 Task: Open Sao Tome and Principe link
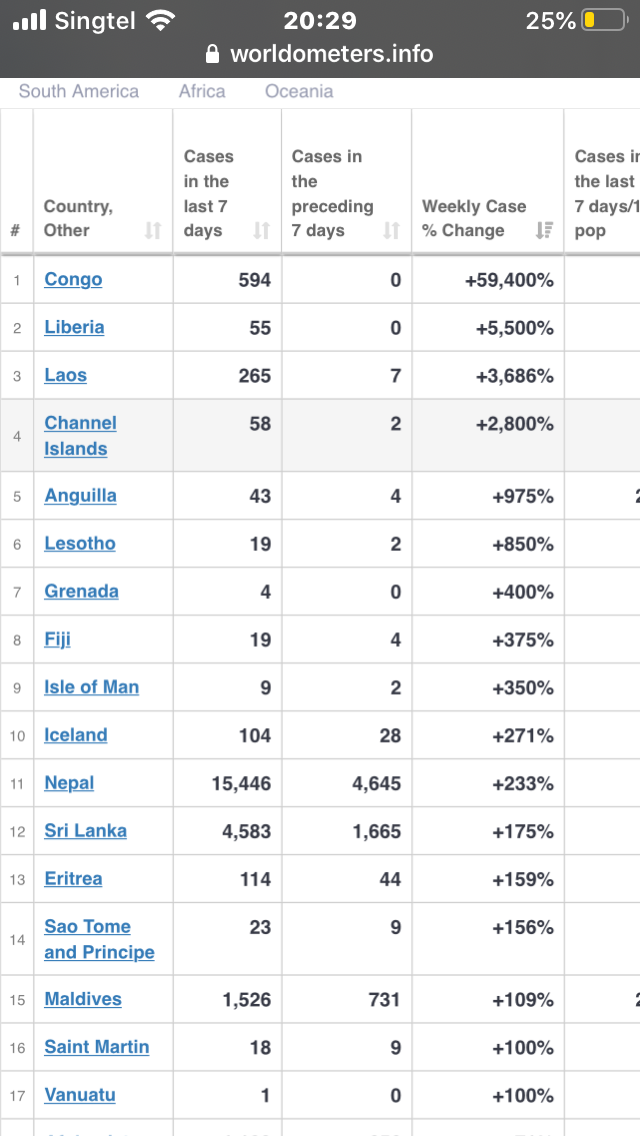point(99,939)
